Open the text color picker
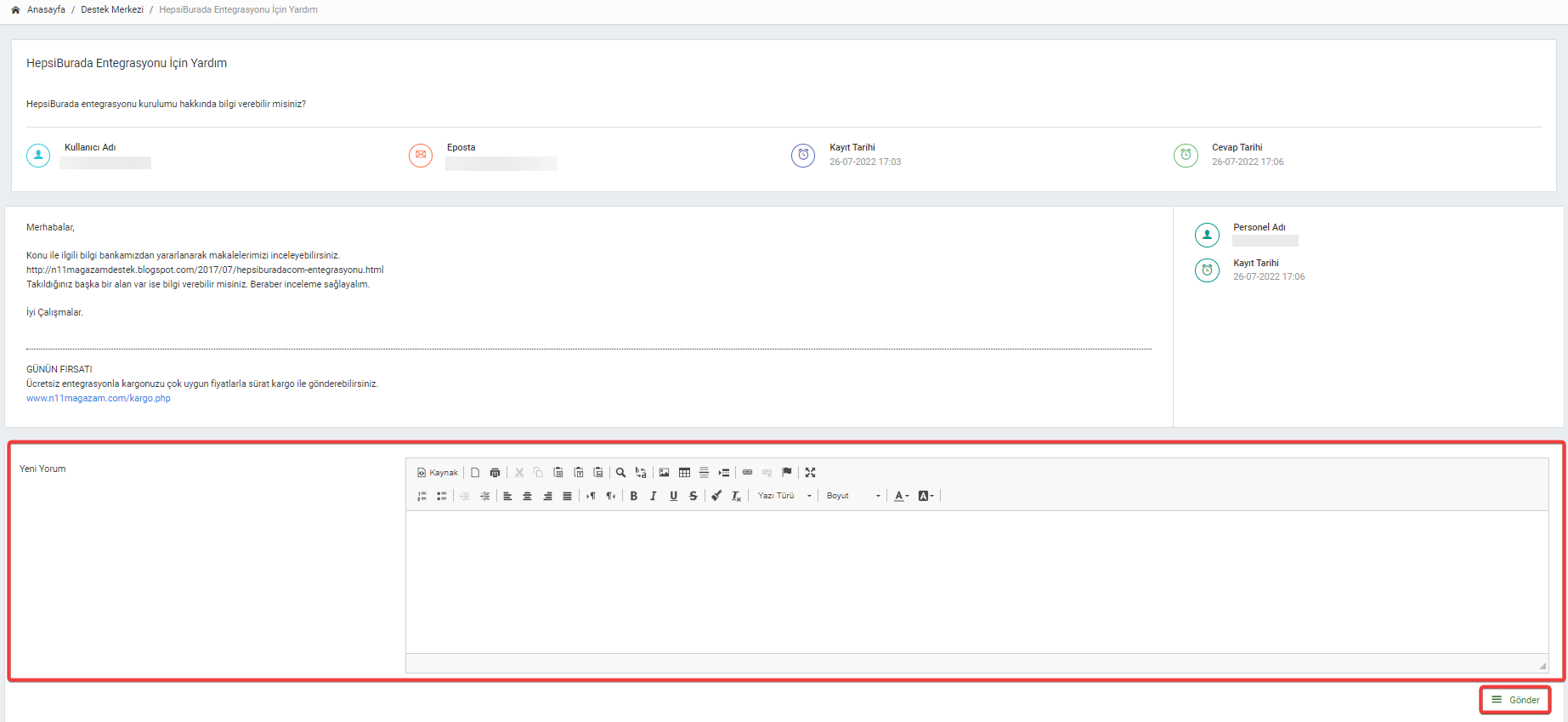 tap(902, 496)
